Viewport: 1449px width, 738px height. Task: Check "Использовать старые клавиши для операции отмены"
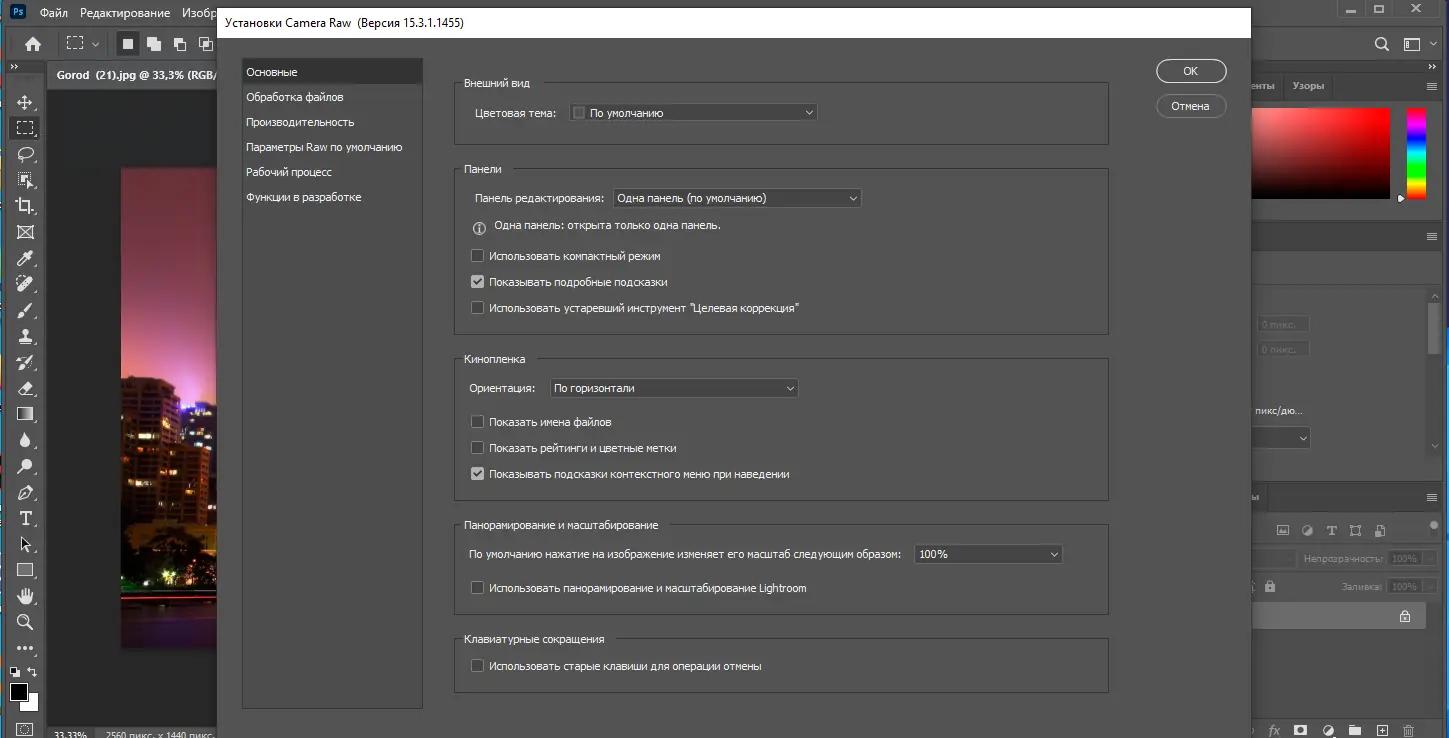(x=478, y=666)
